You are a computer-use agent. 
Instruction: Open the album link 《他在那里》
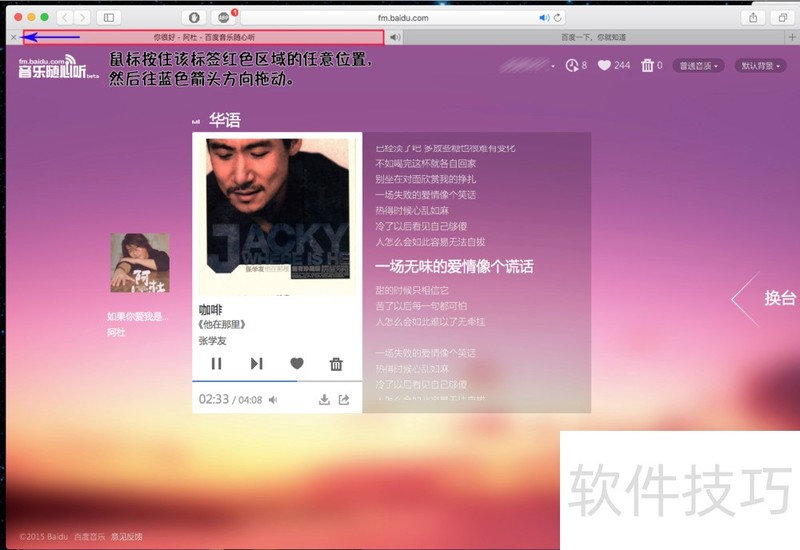click(x=222, y=324)
